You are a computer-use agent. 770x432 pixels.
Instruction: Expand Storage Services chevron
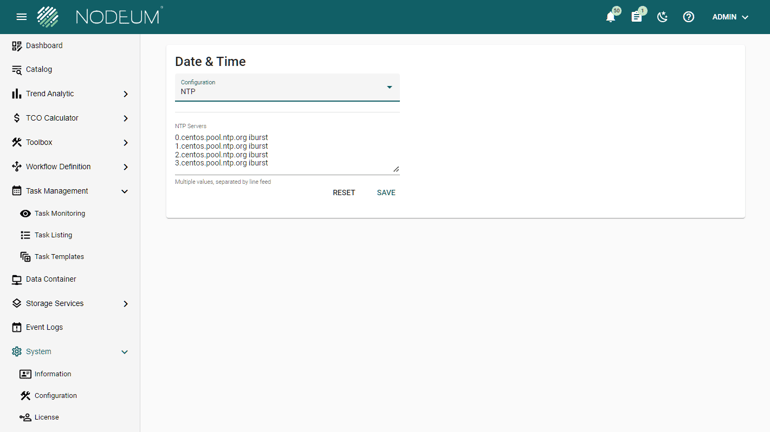point(126,304)
